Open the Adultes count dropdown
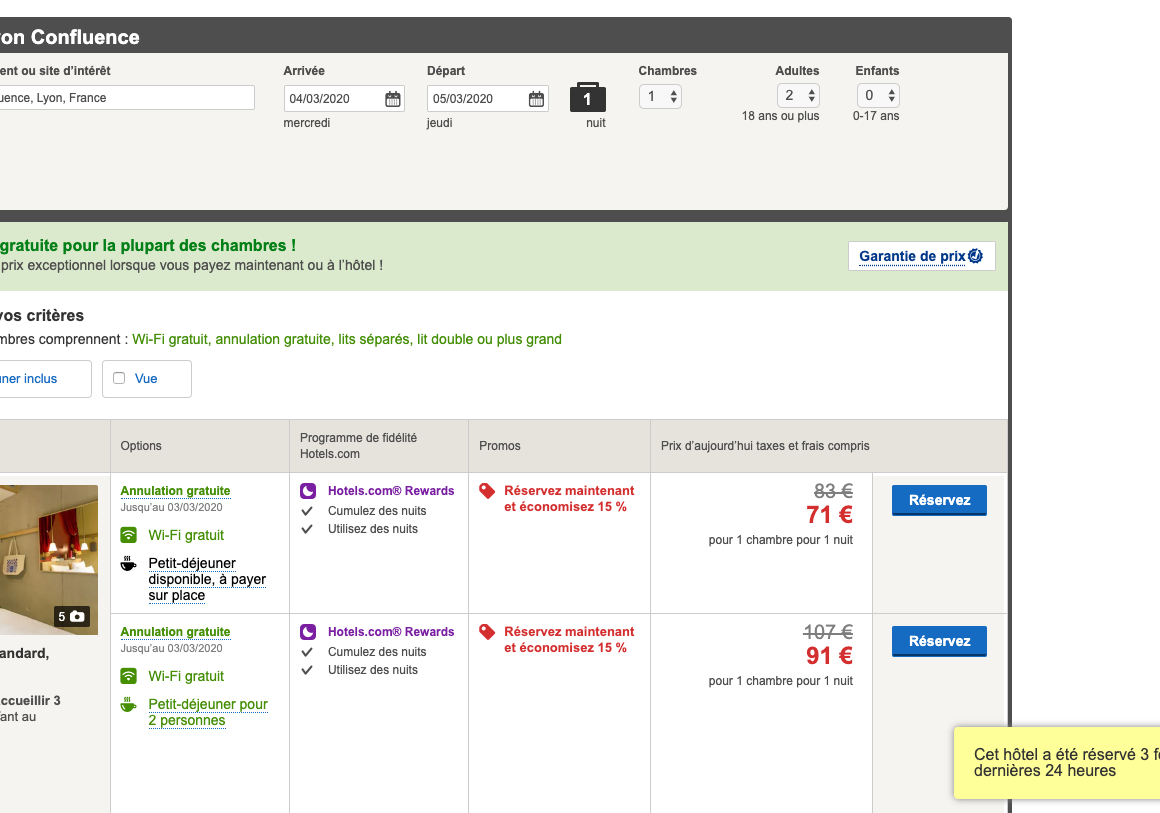This screenshot has width=1160, height=813. 798,96
